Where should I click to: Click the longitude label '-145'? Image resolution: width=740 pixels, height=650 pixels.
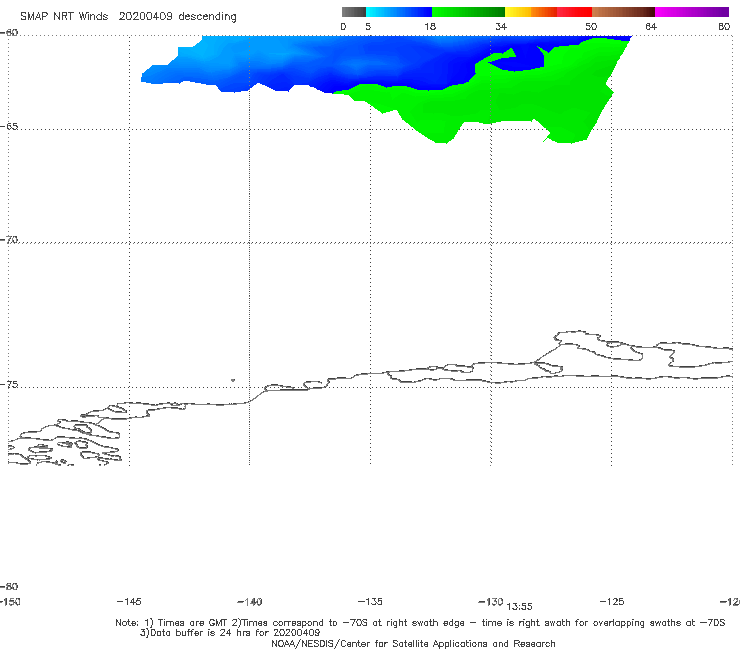tap(129, 601)
